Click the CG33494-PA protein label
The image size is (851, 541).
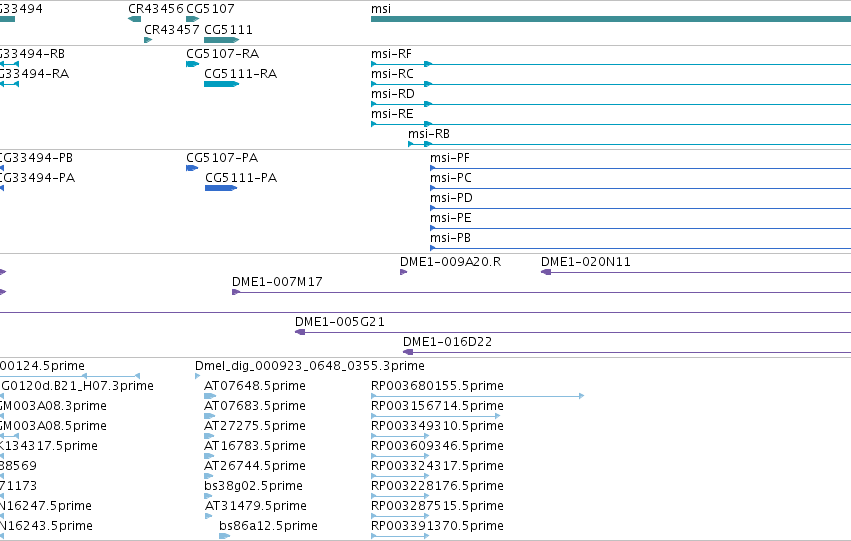click(37, 178)
